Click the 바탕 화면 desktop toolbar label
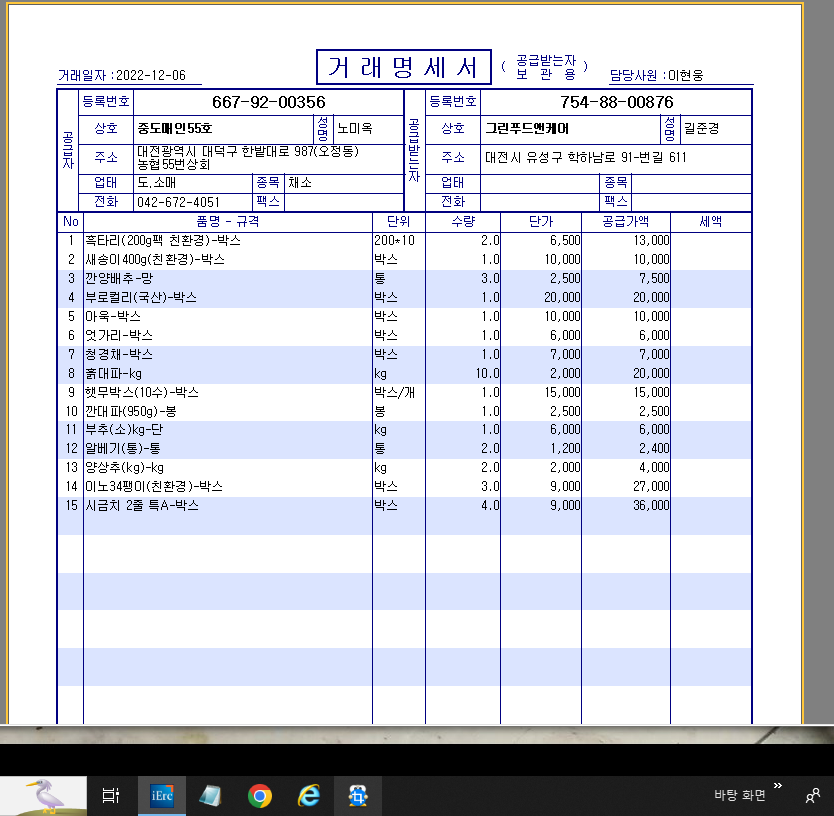The width and height of the screenshot is (834, 816). [739, 796]
